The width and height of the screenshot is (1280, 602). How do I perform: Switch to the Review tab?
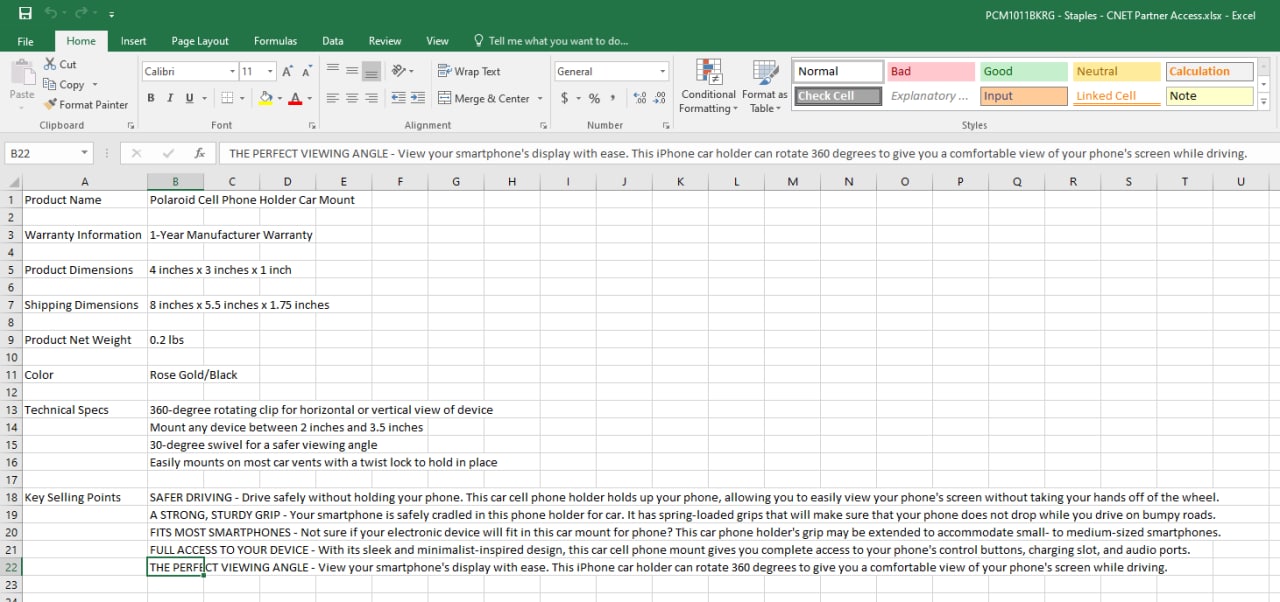pos(385,41)
